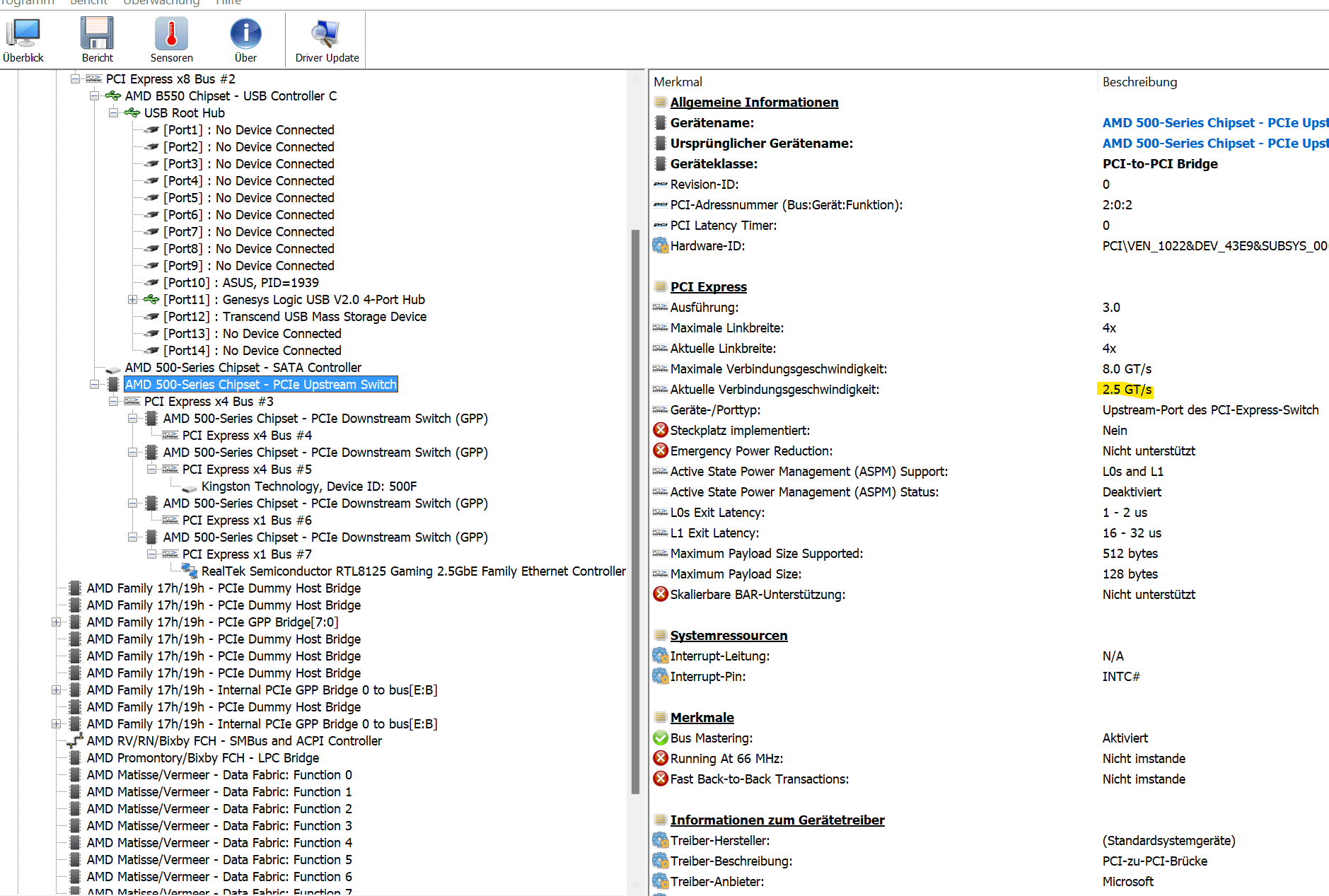
Task: Click PCI icon beside Revision-ID
Action: tap(660, 184)
